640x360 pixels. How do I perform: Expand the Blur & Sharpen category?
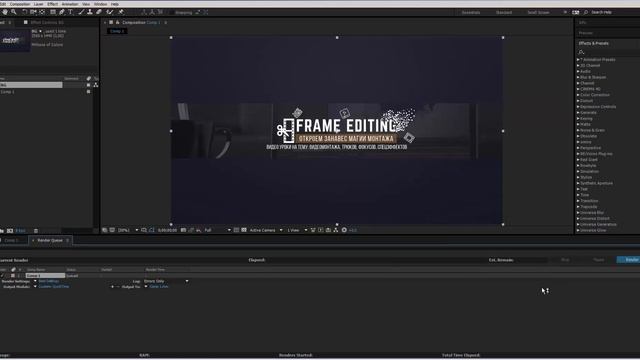tap(578, 77)
